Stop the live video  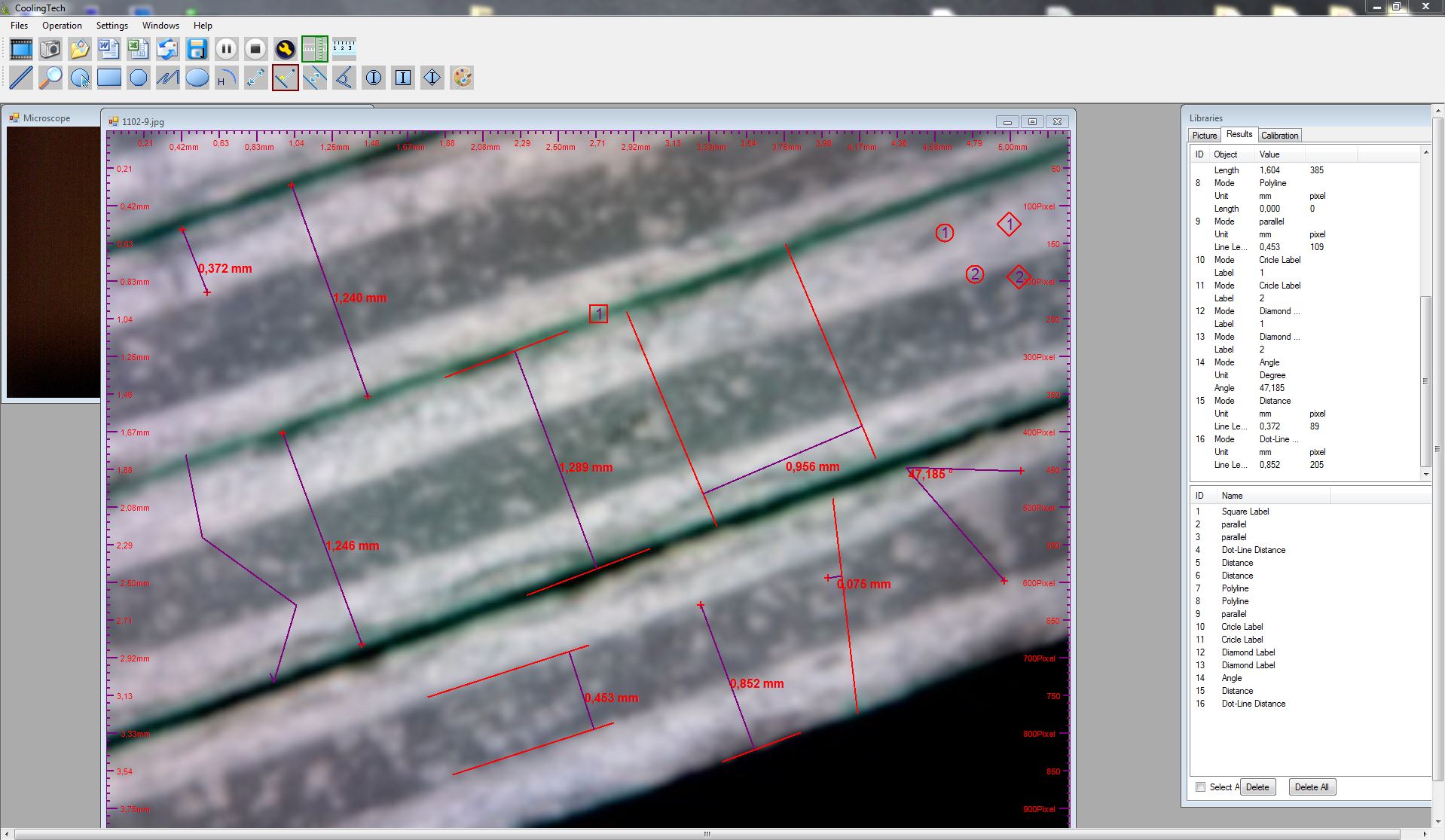click(256, 50)
